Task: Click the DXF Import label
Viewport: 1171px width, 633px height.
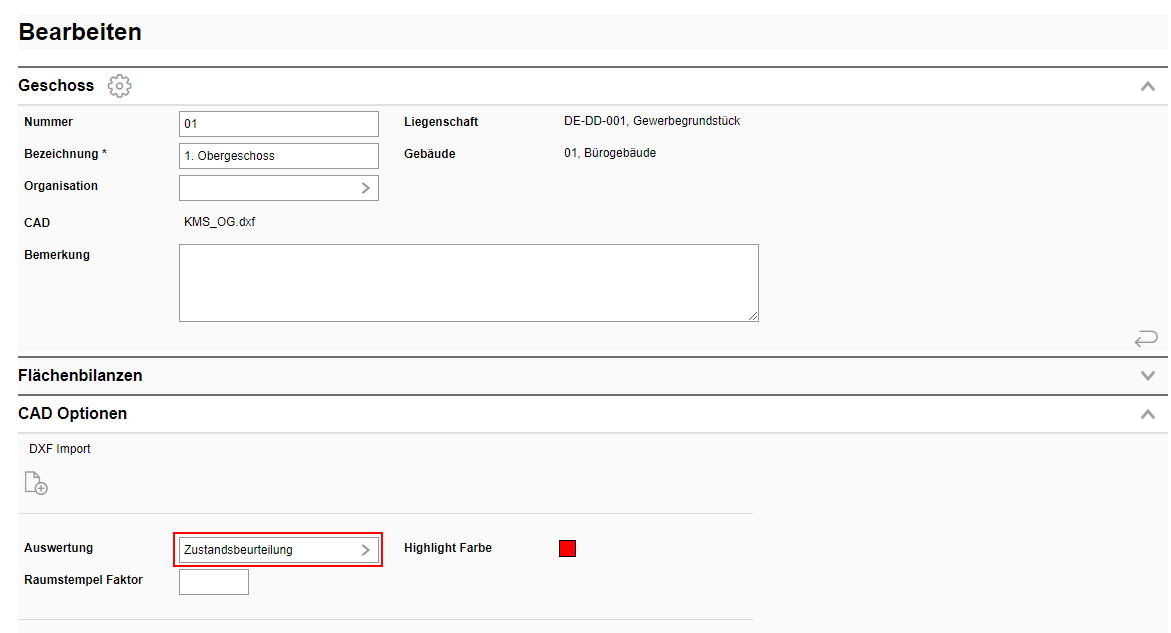Action: pyautogui.click(x=59, y=448)
